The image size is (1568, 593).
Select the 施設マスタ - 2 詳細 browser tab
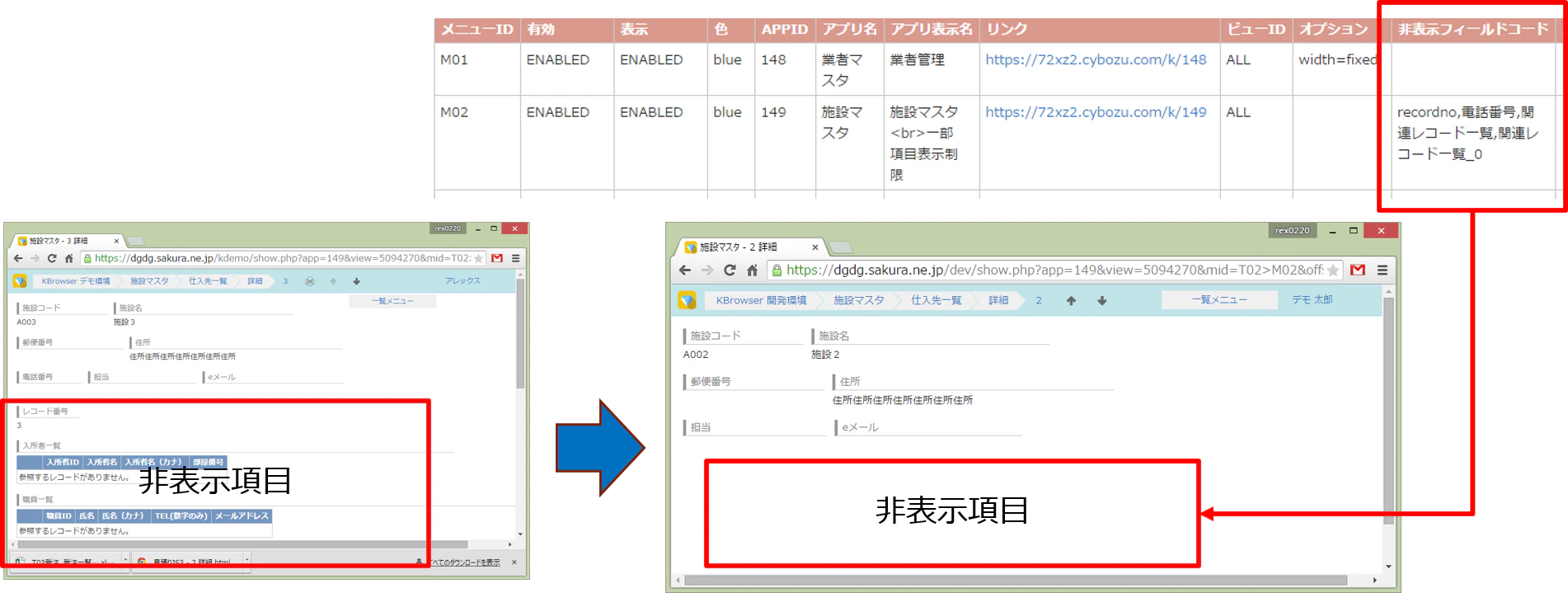click(750, 247)
